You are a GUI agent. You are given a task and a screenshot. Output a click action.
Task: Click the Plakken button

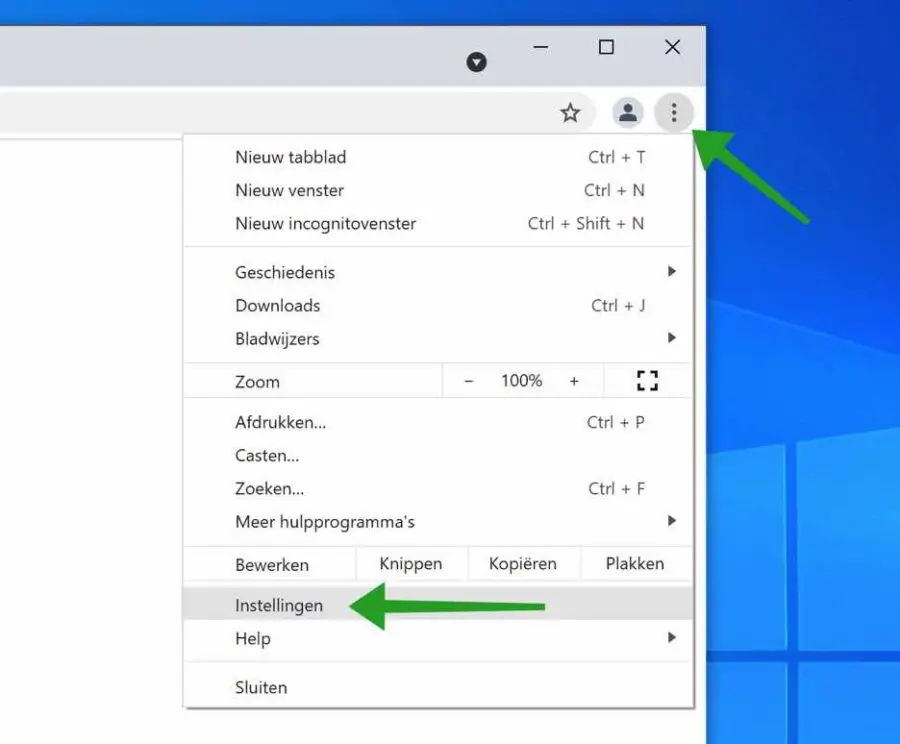[635, 564]
